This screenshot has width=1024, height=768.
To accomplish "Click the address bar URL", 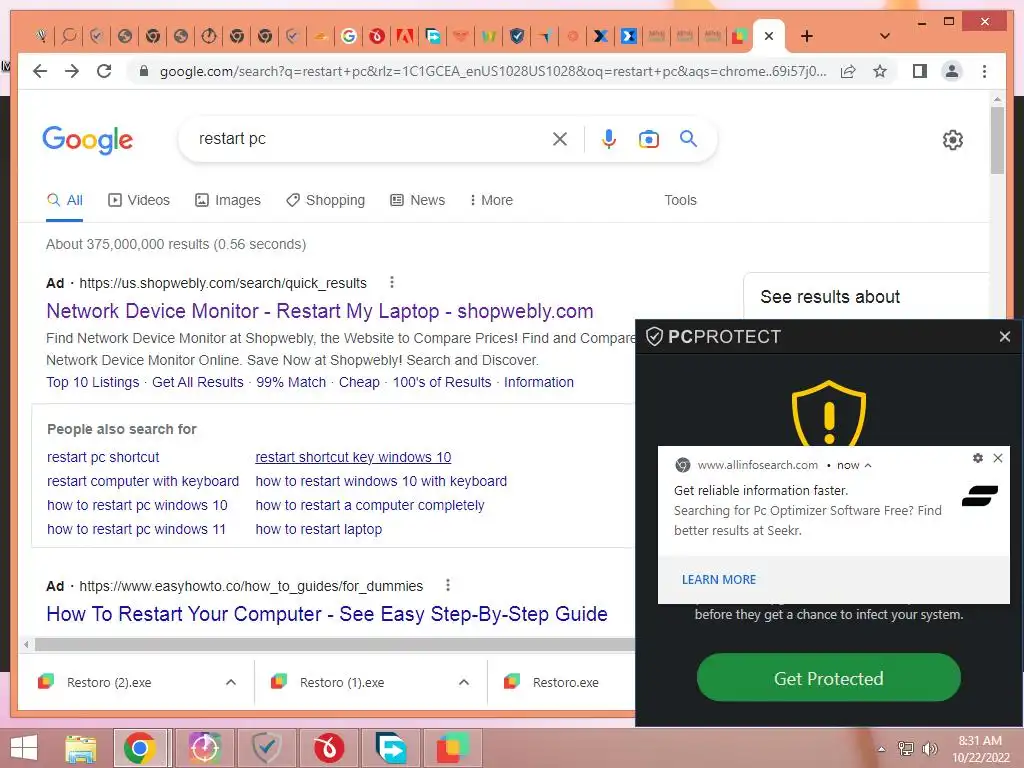I will 493,71.
